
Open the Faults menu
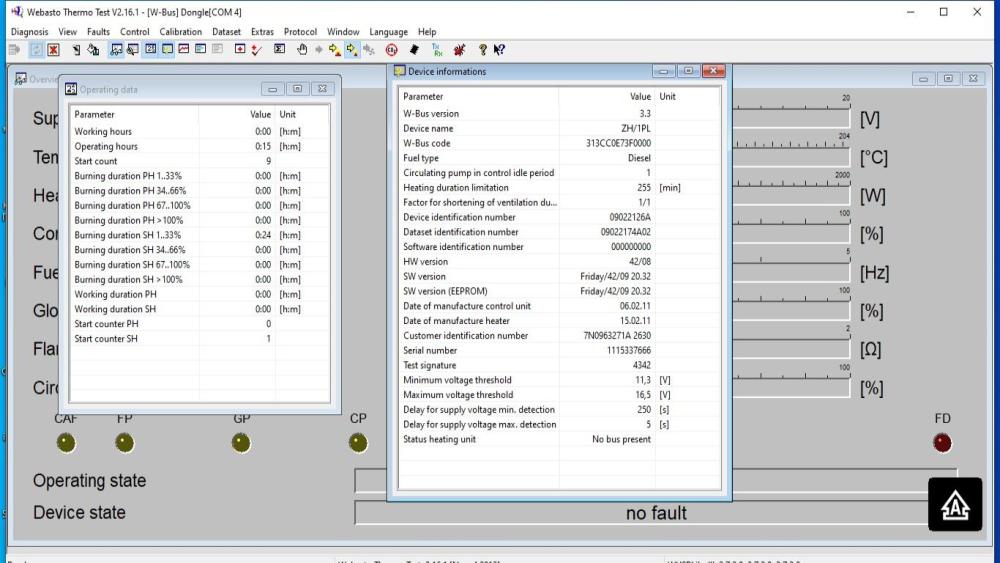point(98,32)
